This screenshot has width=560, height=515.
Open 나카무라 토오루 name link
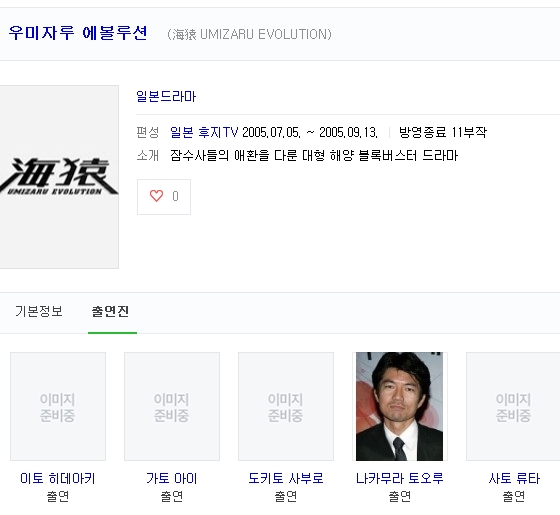(x=399, y=478)
